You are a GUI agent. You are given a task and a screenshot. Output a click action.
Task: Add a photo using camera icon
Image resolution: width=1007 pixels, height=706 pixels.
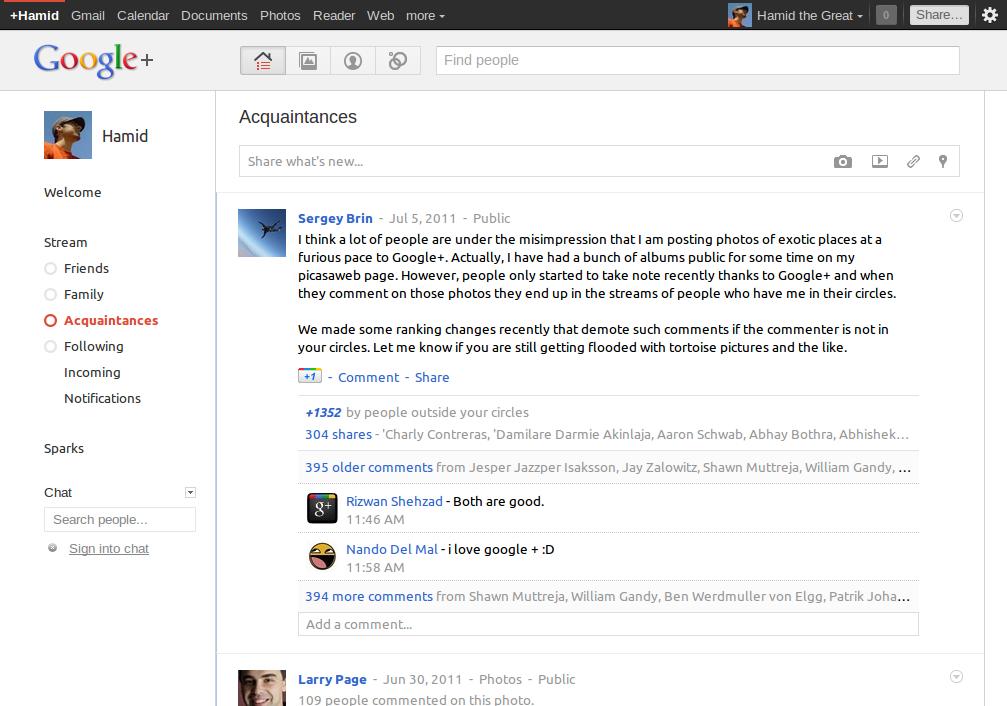pos(843,161)
